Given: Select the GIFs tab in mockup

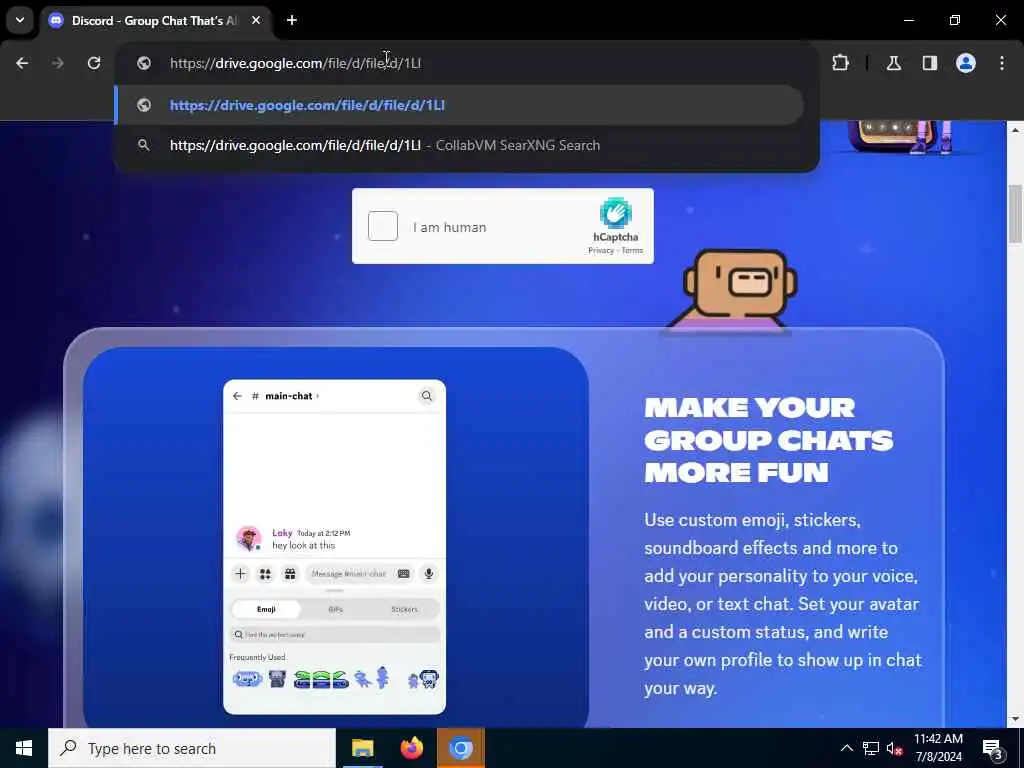Looking at the screenshot, I should click(335, 609).
